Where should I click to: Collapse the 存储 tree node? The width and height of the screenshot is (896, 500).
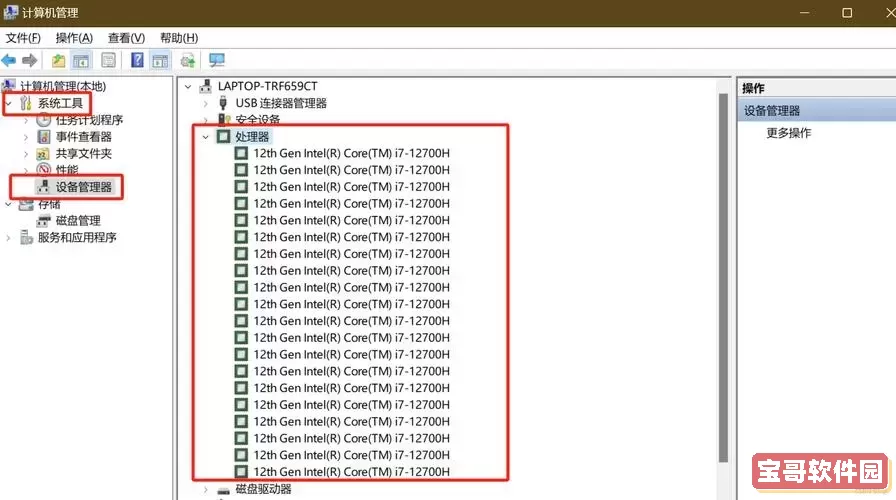9,204
